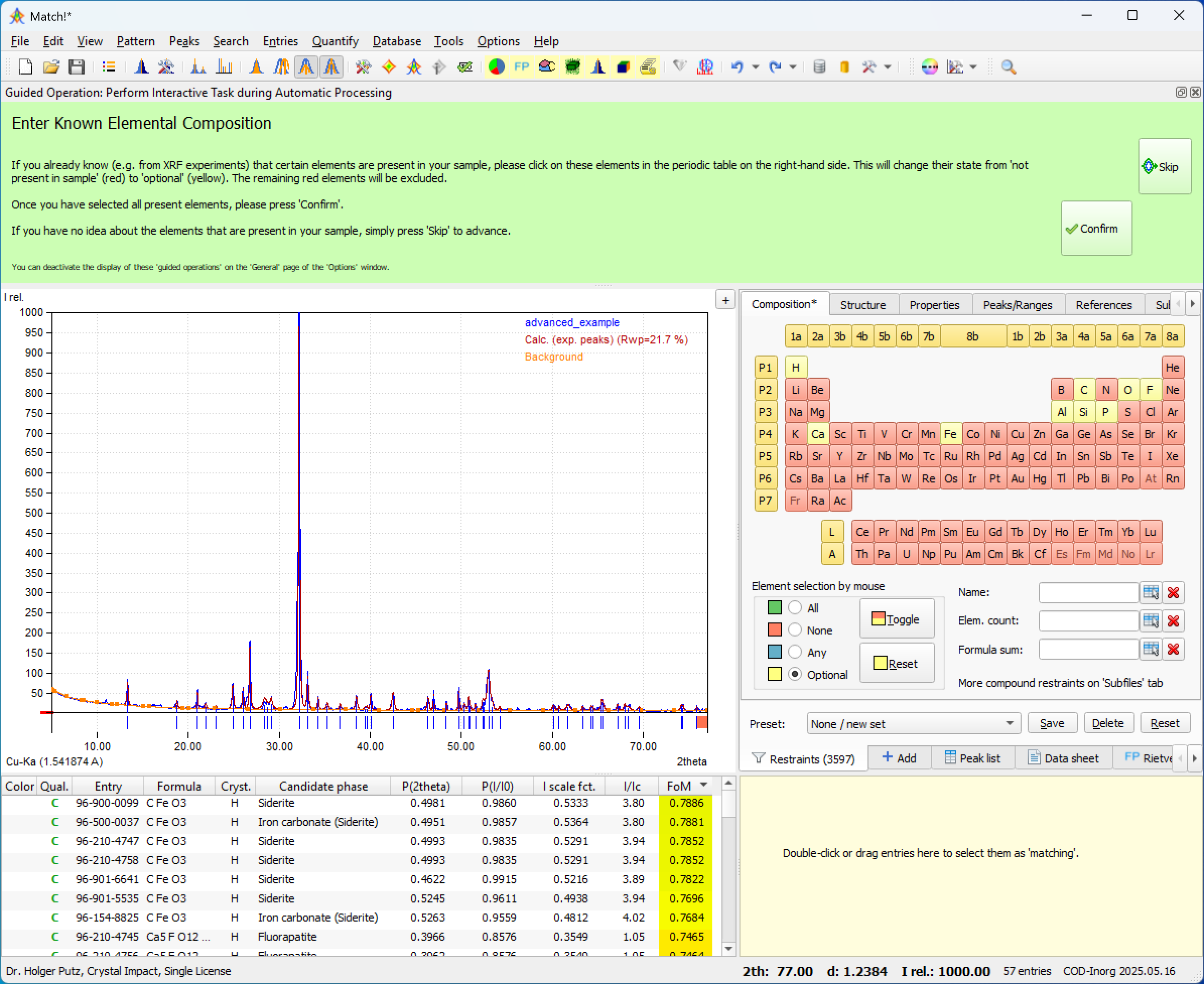Screen dimensions: 1204x984
Task: Click the green checkmark toolbar icon
Action: click(x=465, y=67)
